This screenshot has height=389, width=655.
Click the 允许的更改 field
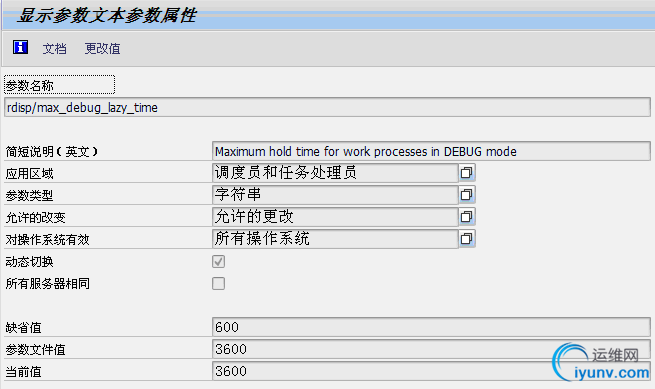point(335,216)
